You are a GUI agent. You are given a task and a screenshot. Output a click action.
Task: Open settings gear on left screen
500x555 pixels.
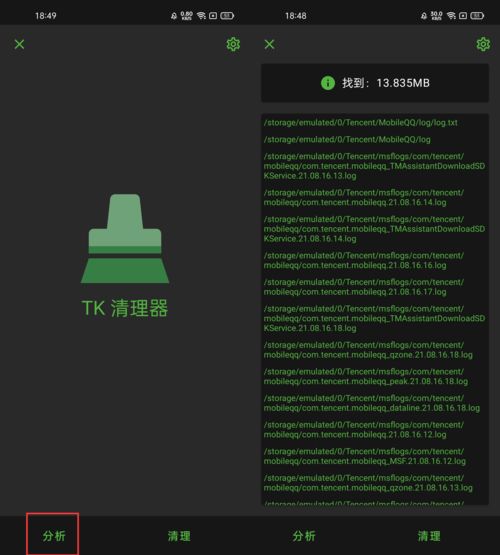pos(233,45)
